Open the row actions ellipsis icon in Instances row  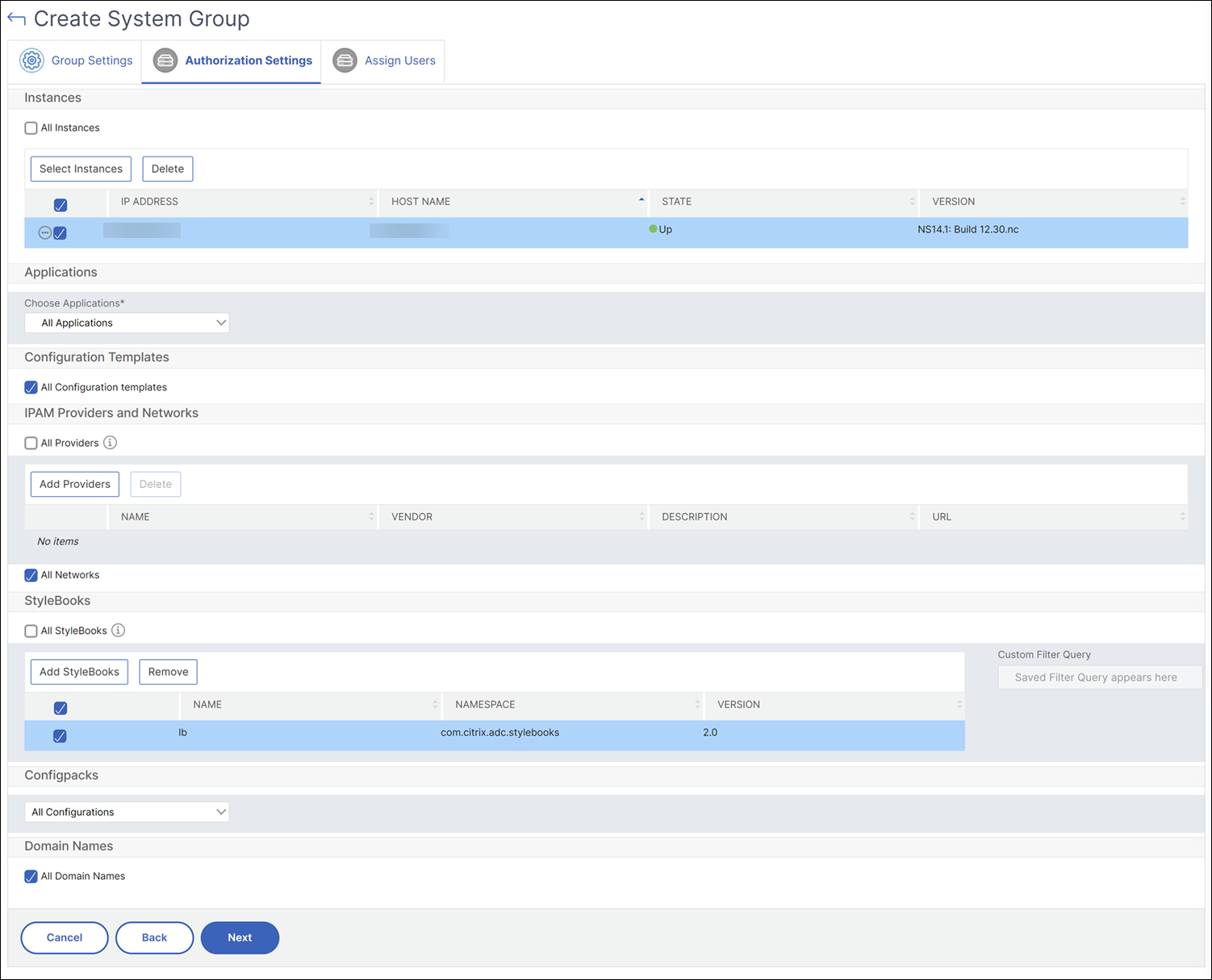tap(45, 233)
